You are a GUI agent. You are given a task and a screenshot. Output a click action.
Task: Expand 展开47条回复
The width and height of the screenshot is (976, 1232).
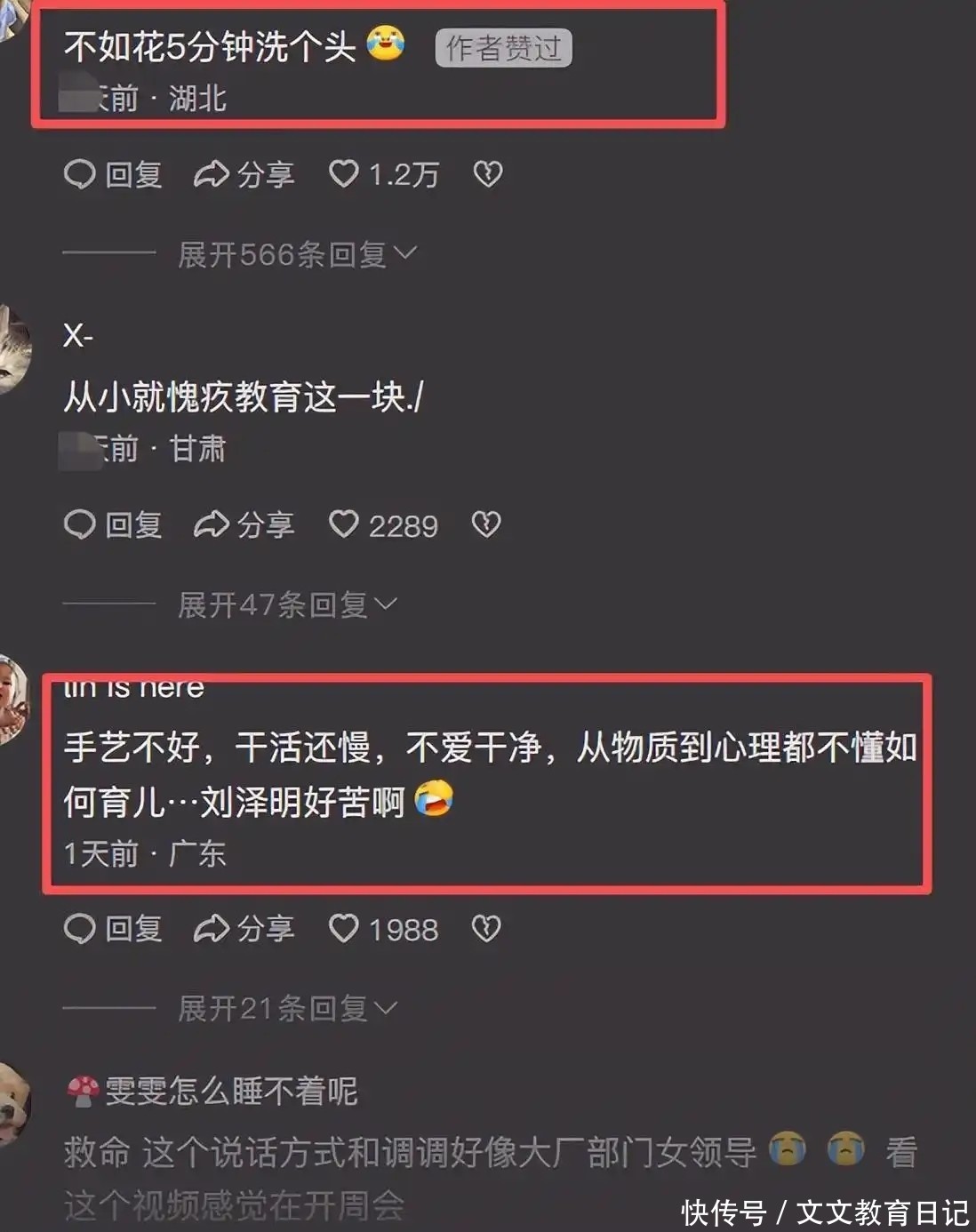287,604
